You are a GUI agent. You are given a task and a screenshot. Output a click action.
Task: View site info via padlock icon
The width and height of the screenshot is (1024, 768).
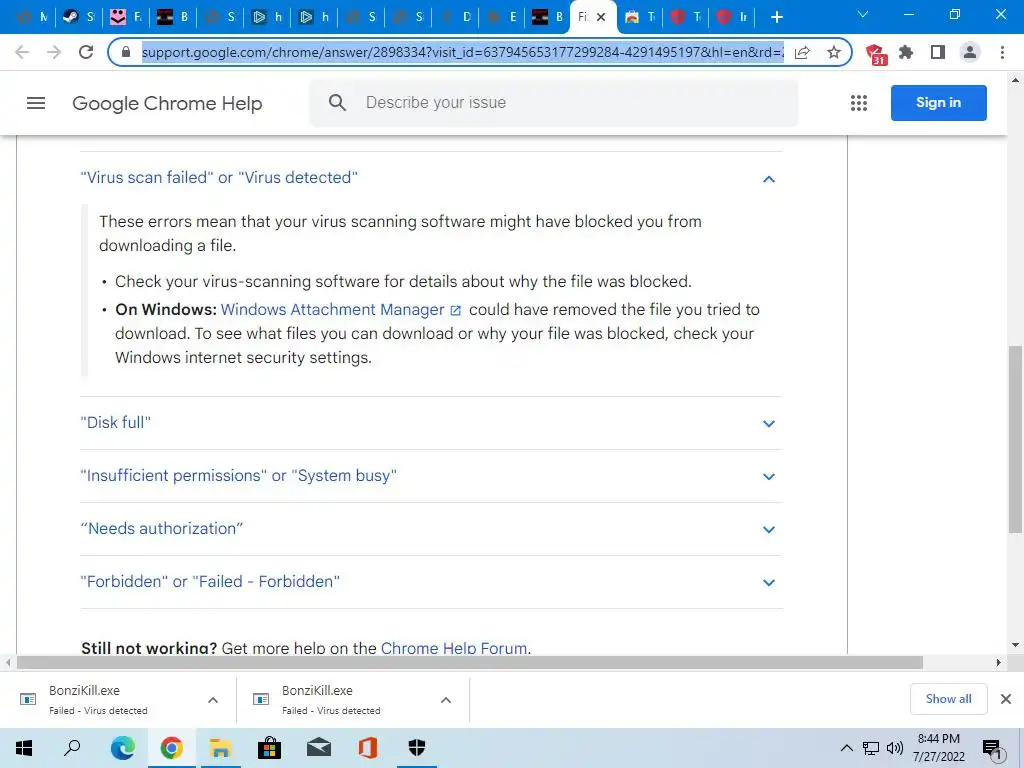127,52
